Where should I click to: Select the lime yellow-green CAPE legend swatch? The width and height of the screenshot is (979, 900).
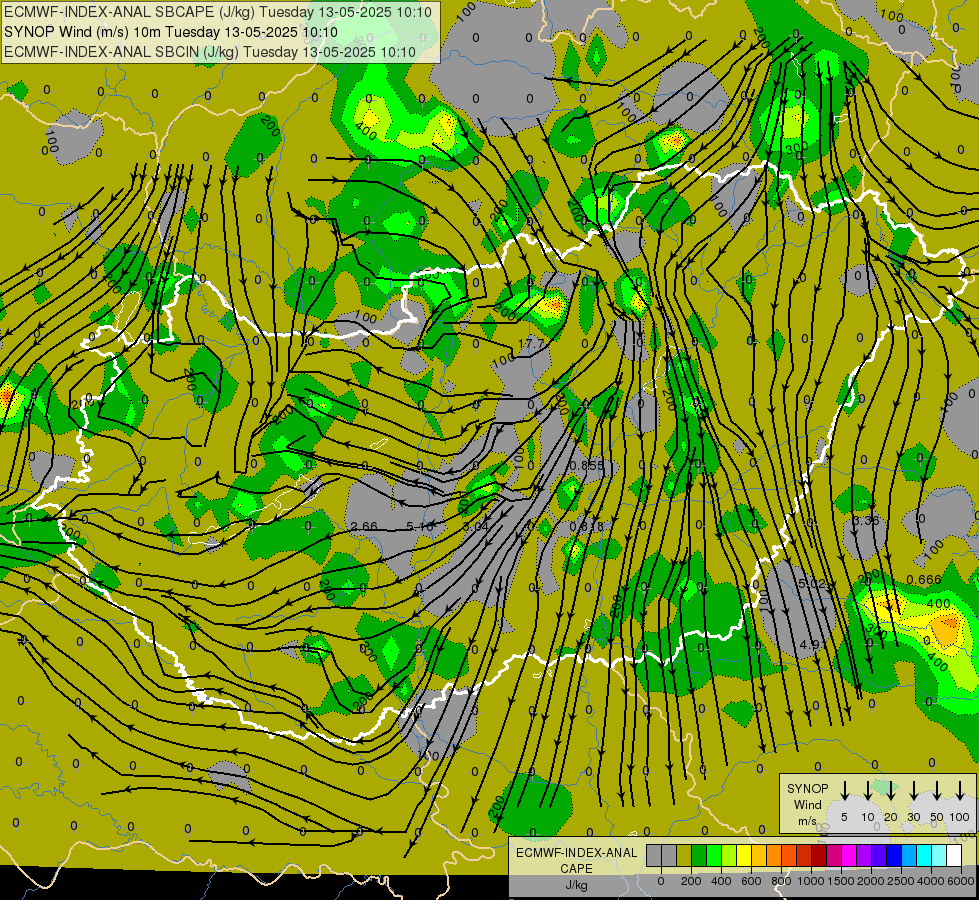[x=729, y=855]
